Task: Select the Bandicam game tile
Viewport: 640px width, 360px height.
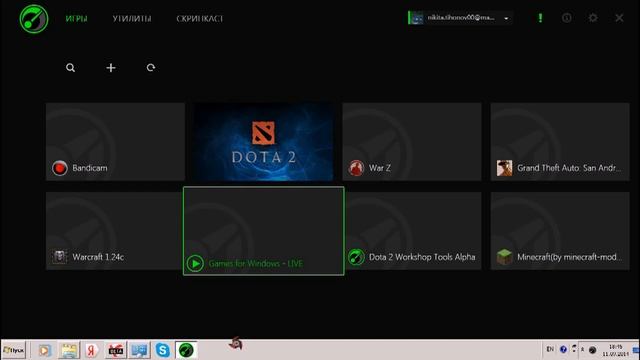Action: pos(115,142)
